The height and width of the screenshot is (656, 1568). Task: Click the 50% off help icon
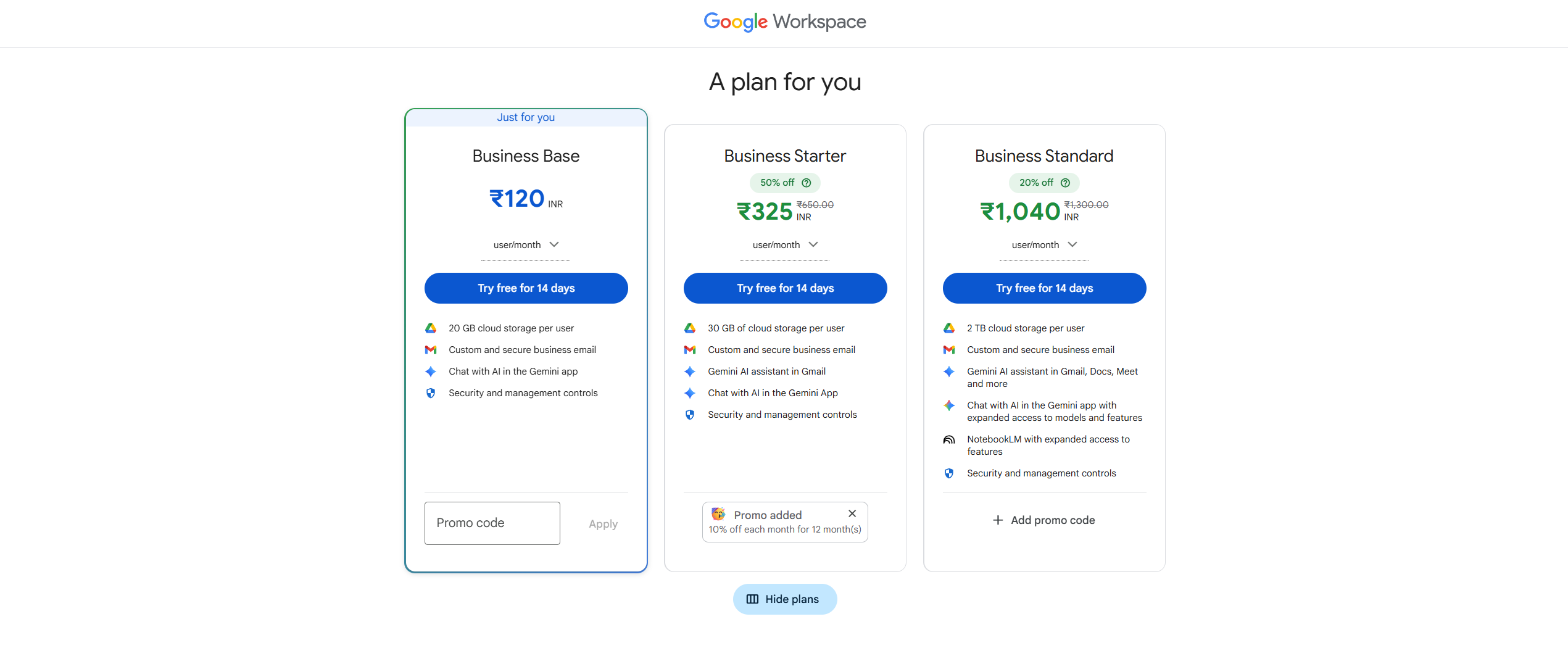tap(806, 183)
